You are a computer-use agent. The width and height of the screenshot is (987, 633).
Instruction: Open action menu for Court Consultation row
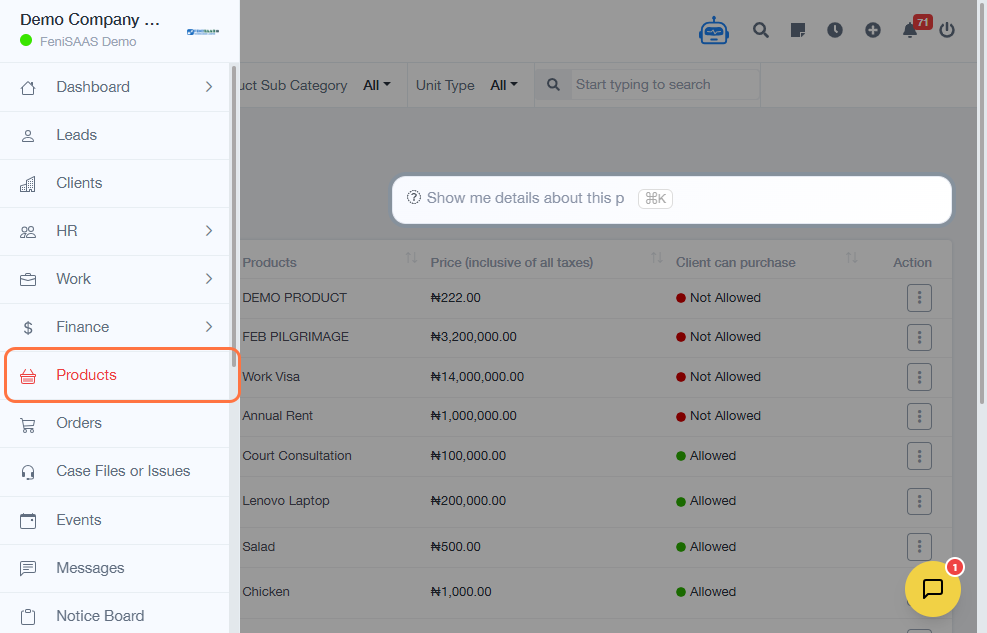[919, 456]
